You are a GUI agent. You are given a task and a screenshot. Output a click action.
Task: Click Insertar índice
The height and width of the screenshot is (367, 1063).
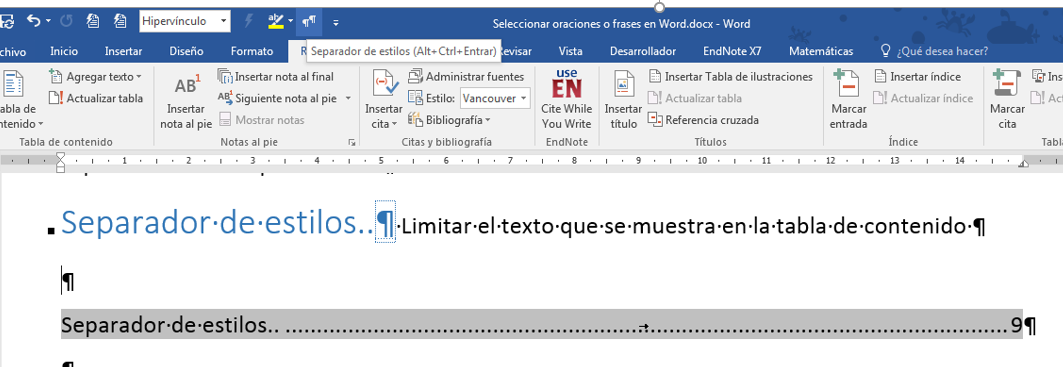coord(917,77)
